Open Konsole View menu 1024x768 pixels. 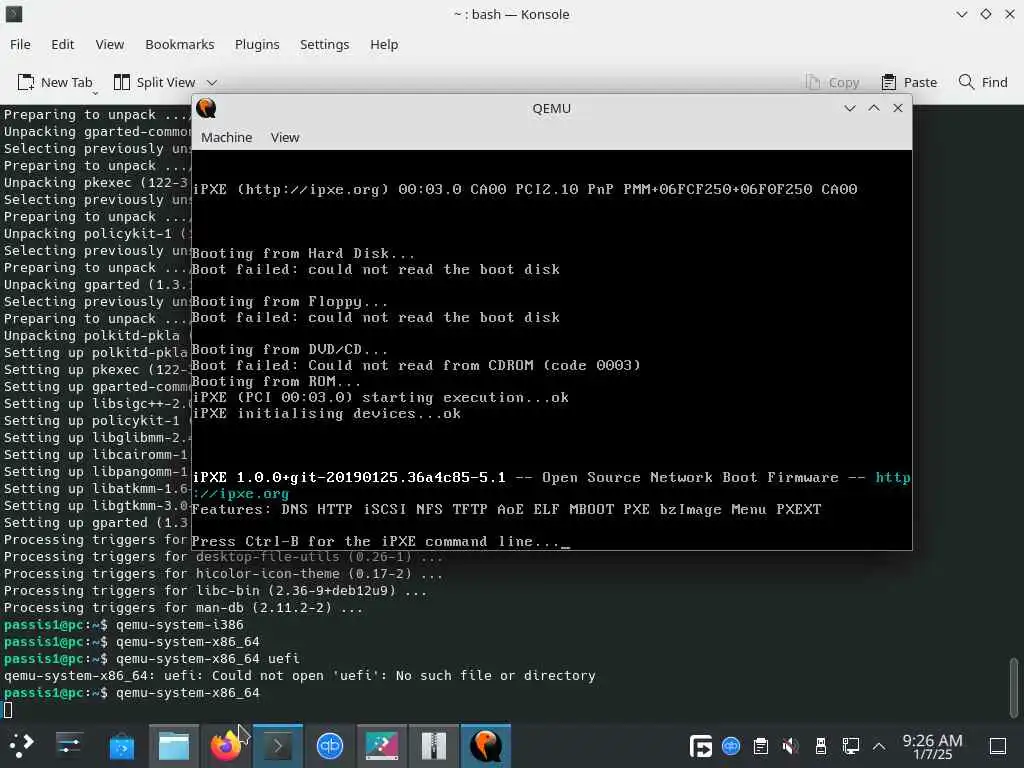pyautogui.click(x=110, y=44)
